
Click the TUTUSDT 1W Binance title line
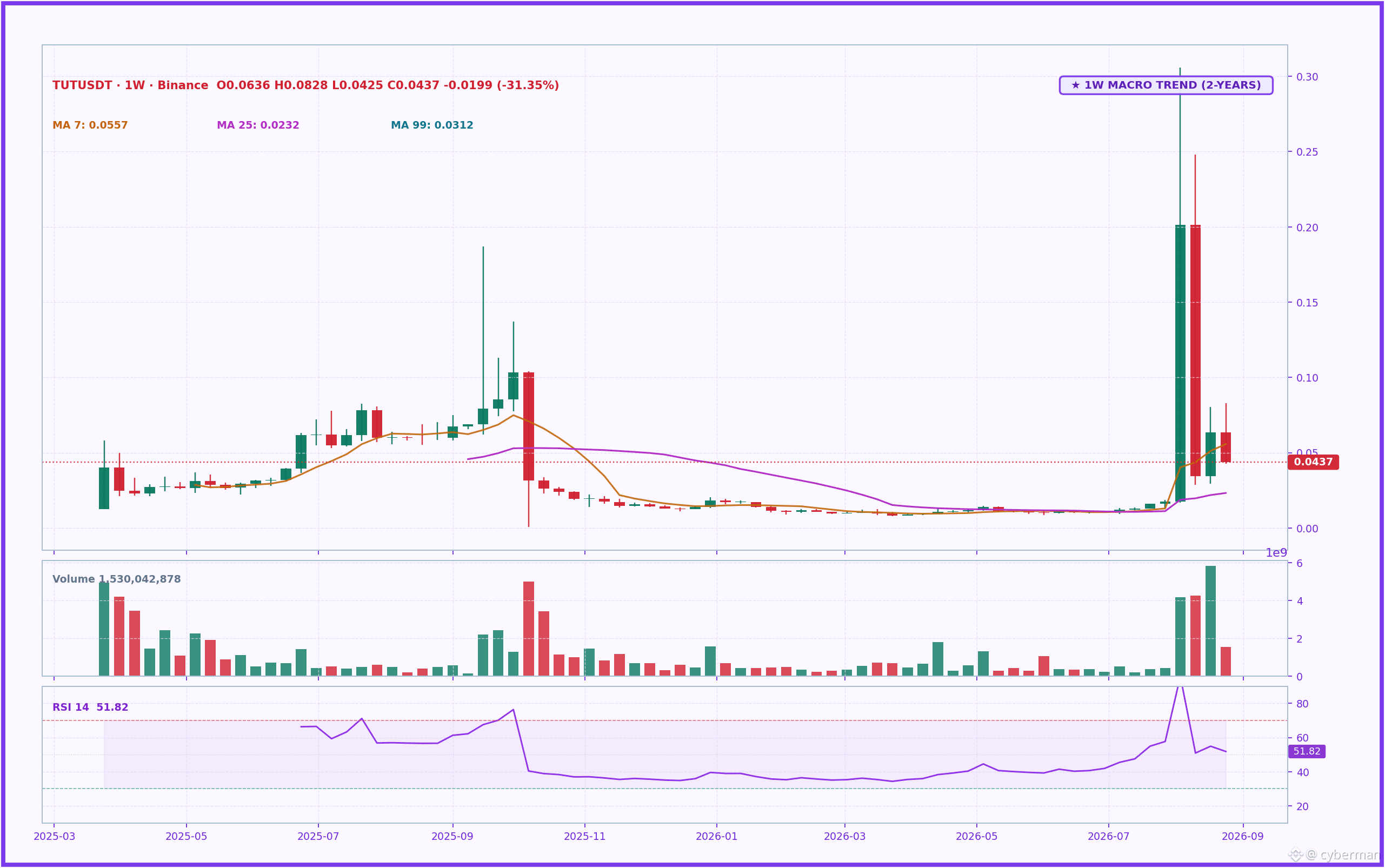tap(305, 85)
